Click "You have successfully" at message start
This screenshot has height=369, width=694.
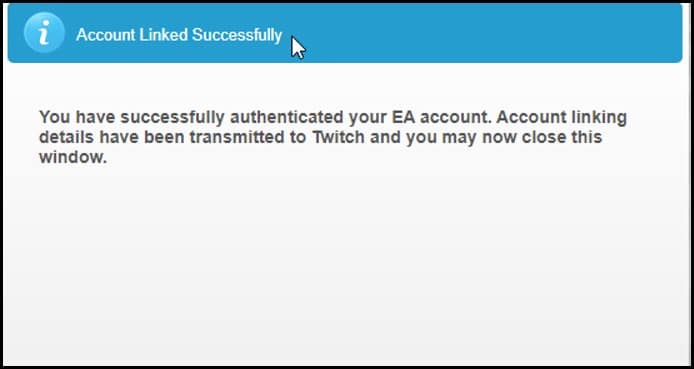click(132, 118)
